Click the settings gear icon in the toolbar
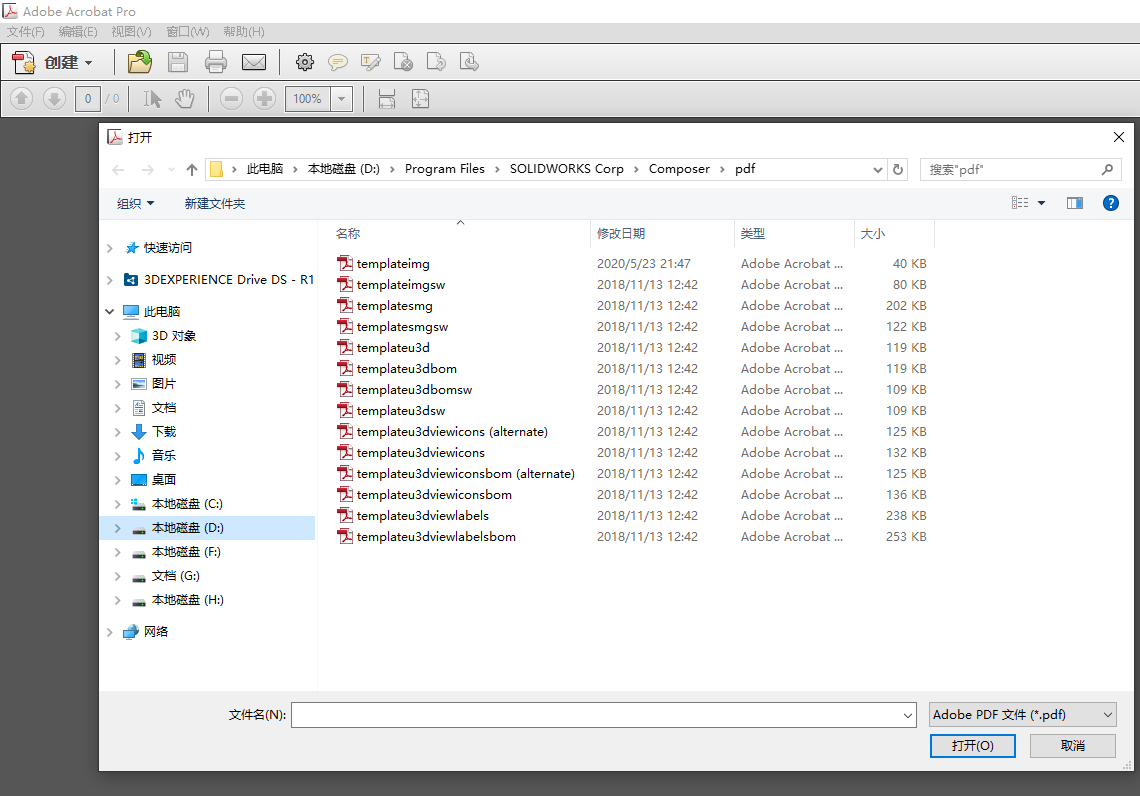This screenshot has height=796, width=1140. tap(305, 62)
